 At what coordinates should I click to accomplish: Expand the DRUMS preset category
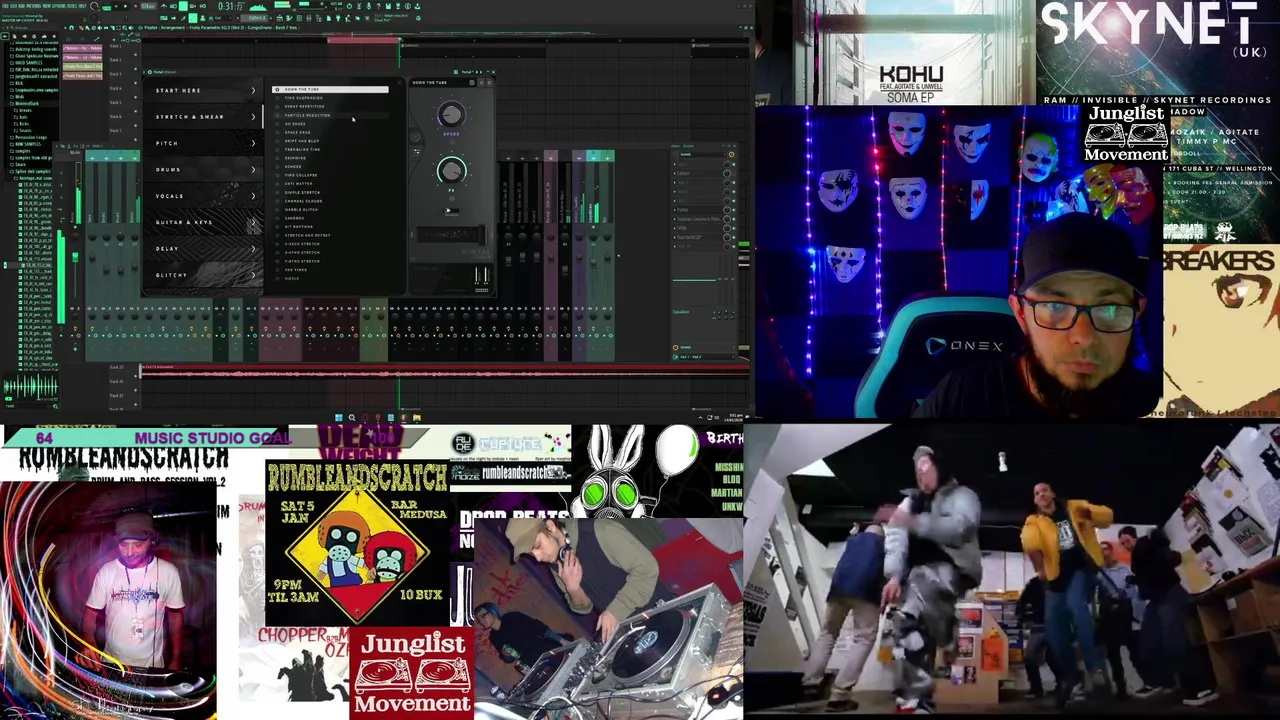(204, 169)
